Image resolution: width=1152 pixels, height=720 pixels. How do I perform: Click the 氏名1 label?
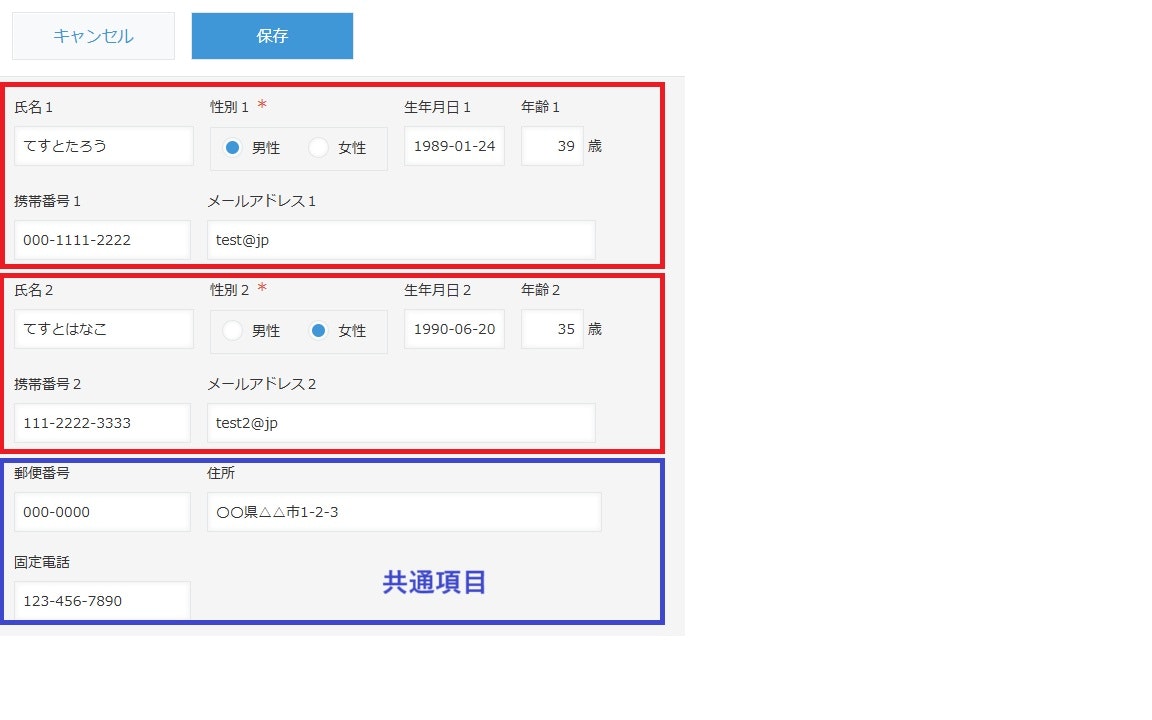34,107
